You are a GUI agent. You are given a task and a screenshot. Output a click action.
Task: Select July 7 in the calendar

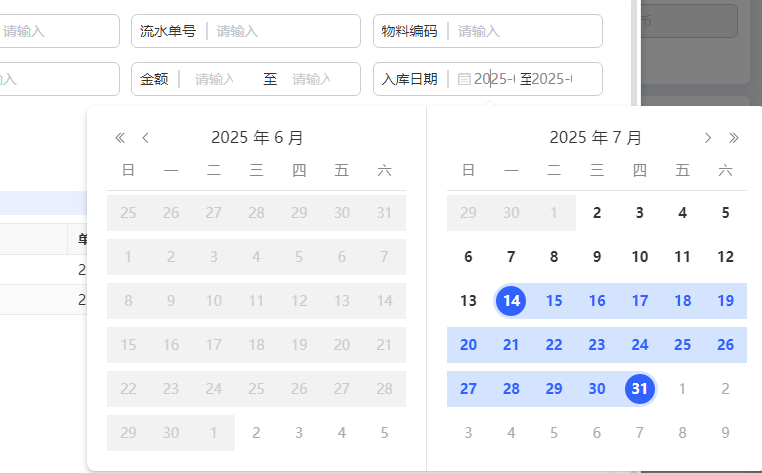(511, 257)
